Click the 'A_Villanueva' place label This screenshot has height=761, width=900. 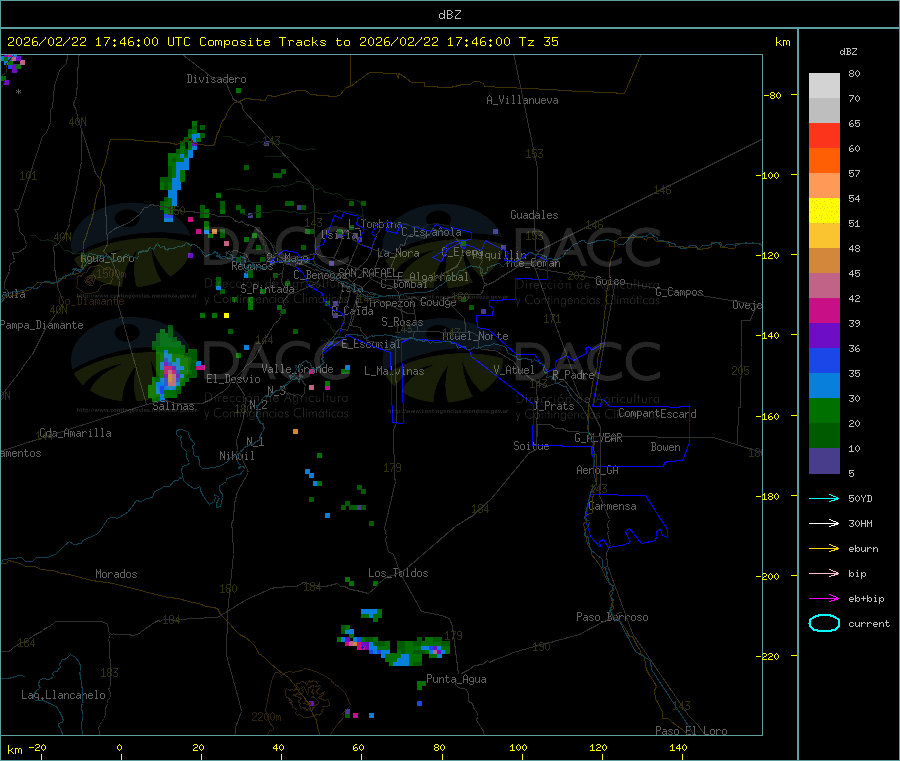(x=522, y=100)
